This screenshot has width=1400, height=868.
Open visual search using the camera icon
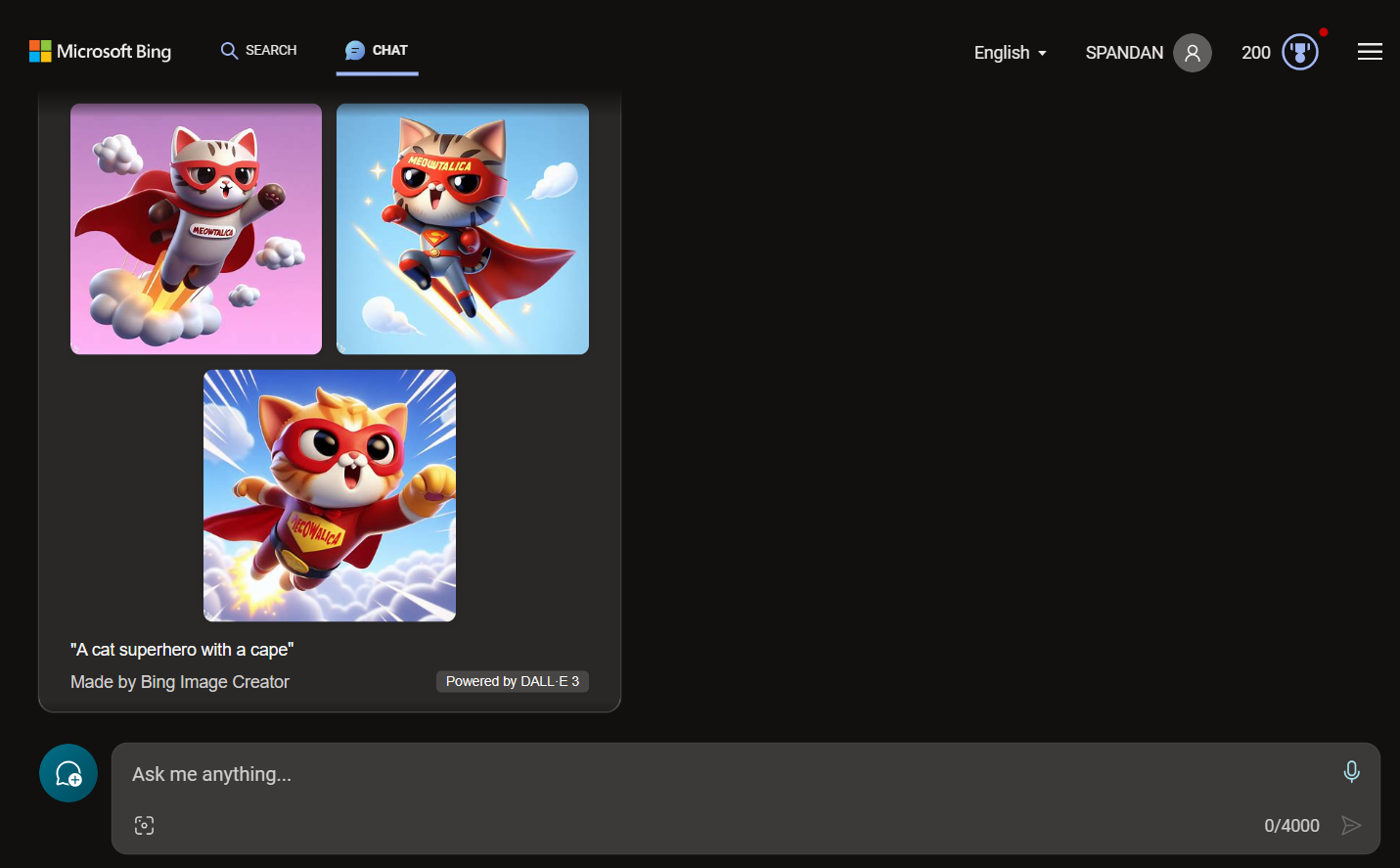coord(144,825)
